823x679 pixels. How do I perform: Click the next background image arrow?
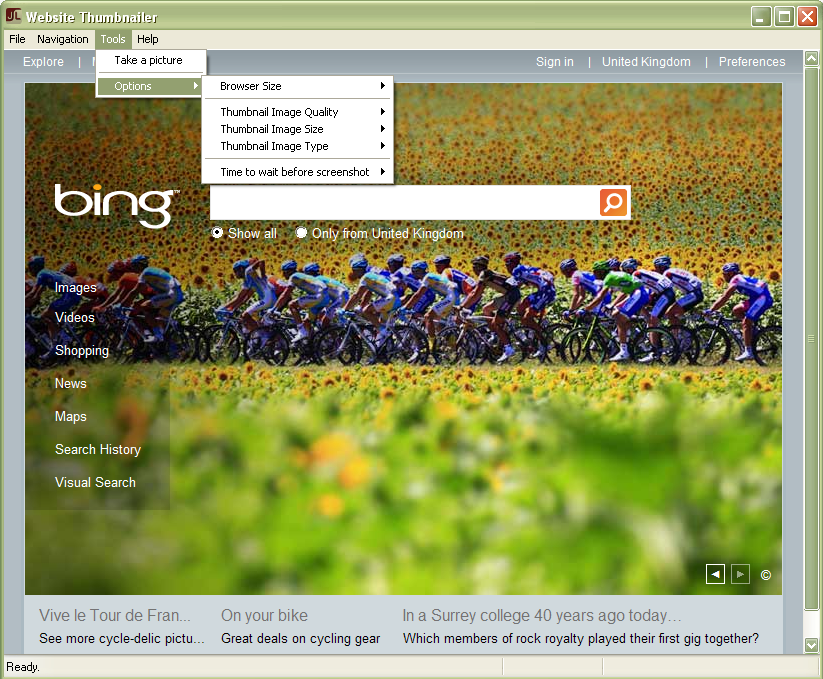[x=740, y=574]
